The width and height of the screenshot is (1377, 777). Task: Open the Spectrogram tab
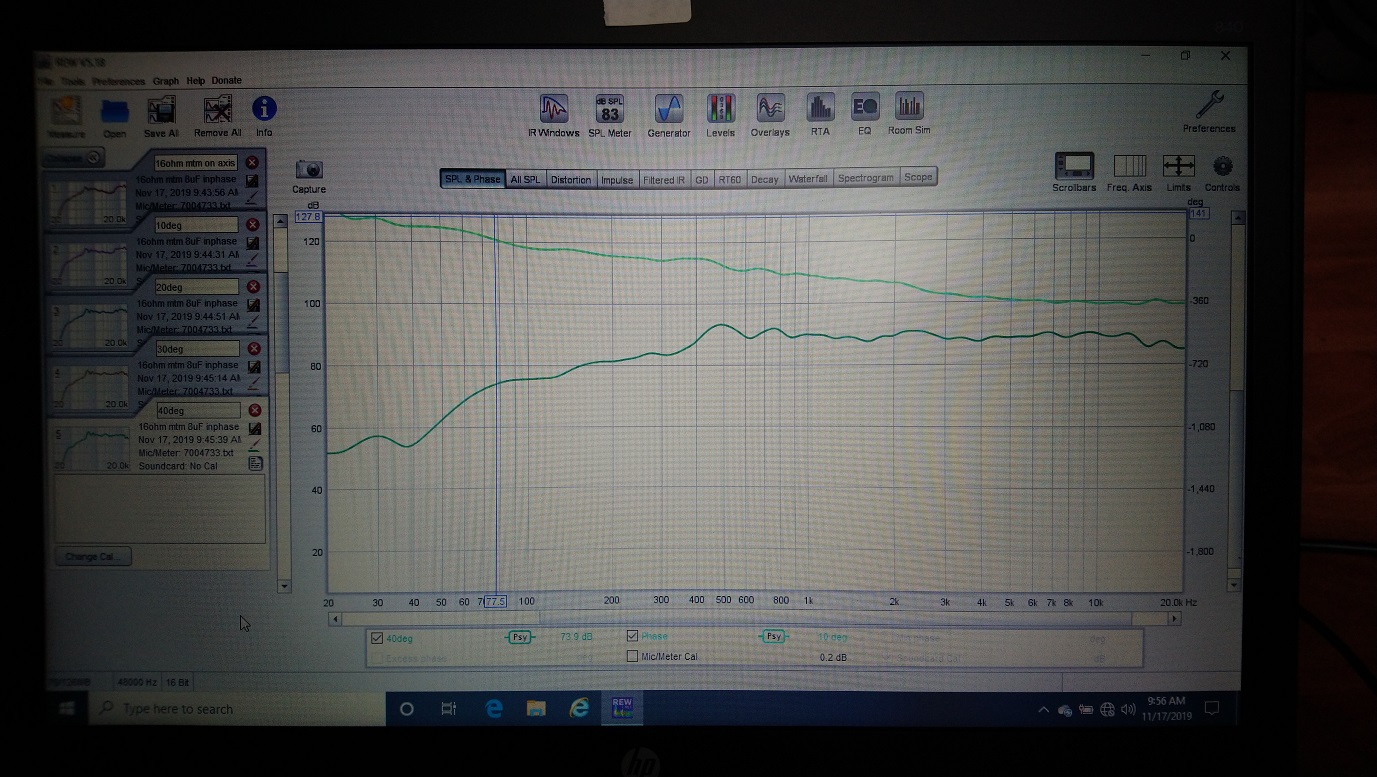[866, 178]
